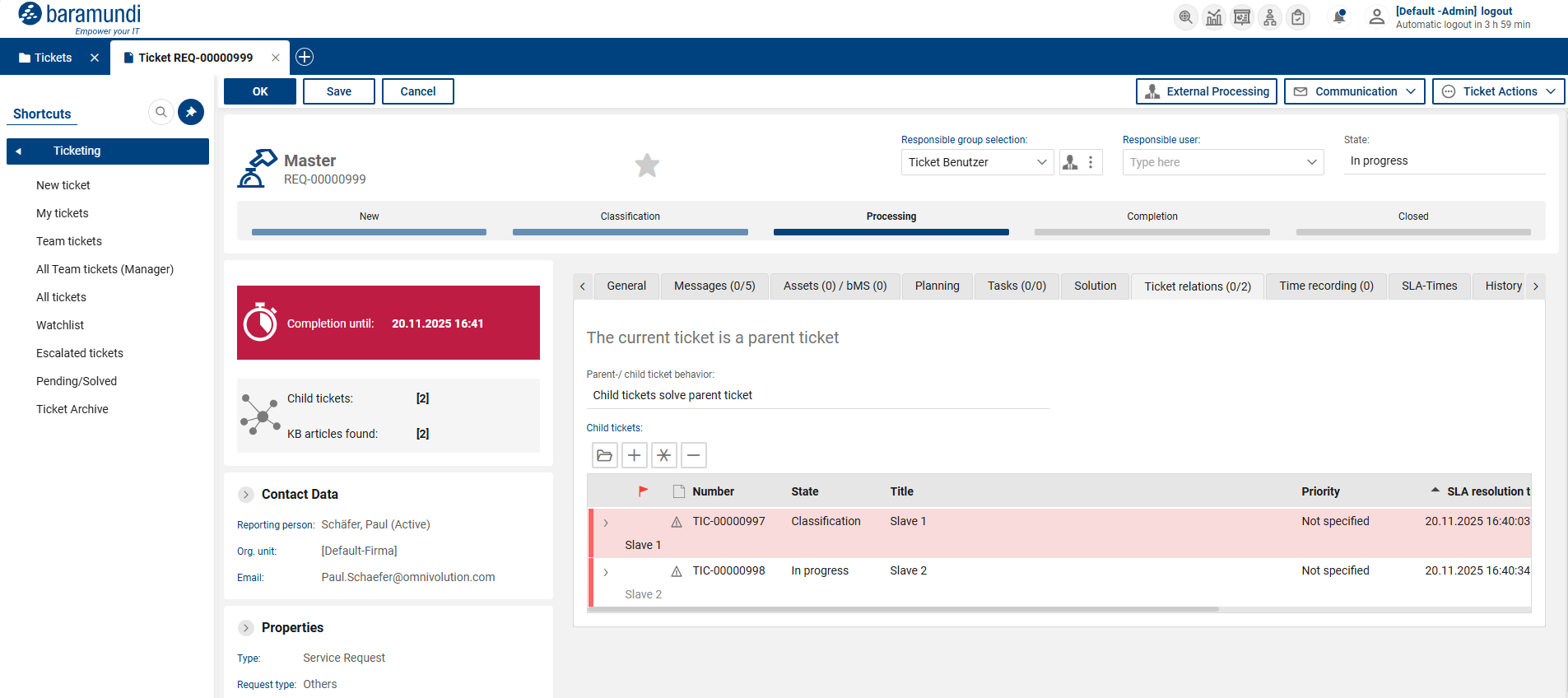1568x698 pixels.
Task: Click the minus icon to remove child ticket
Action: pos(694,455)
